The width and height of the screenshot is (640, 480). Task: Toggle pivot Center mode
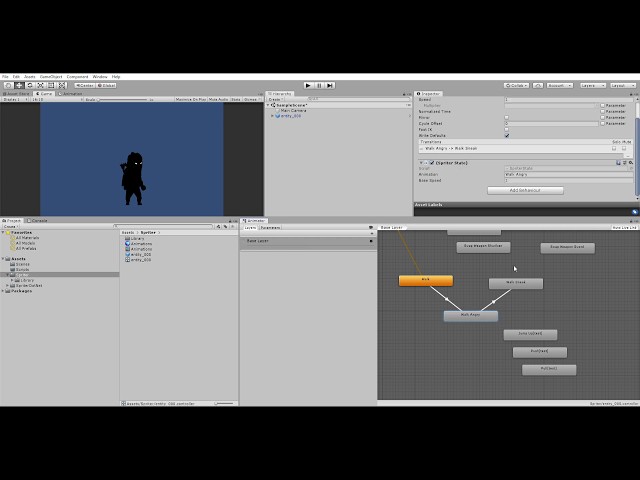point(85,85)
